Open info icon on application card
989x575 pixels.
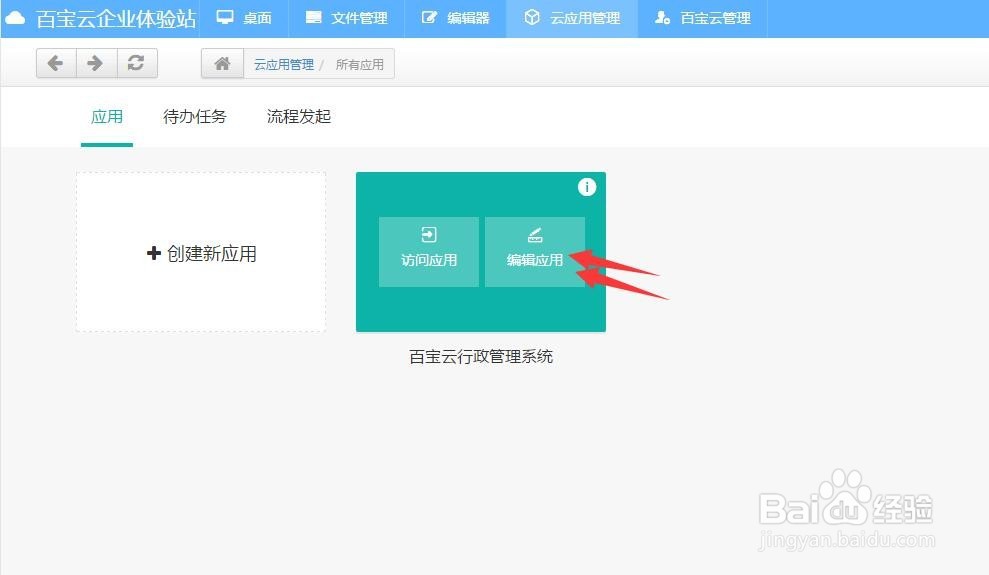(x=587, y=187)
